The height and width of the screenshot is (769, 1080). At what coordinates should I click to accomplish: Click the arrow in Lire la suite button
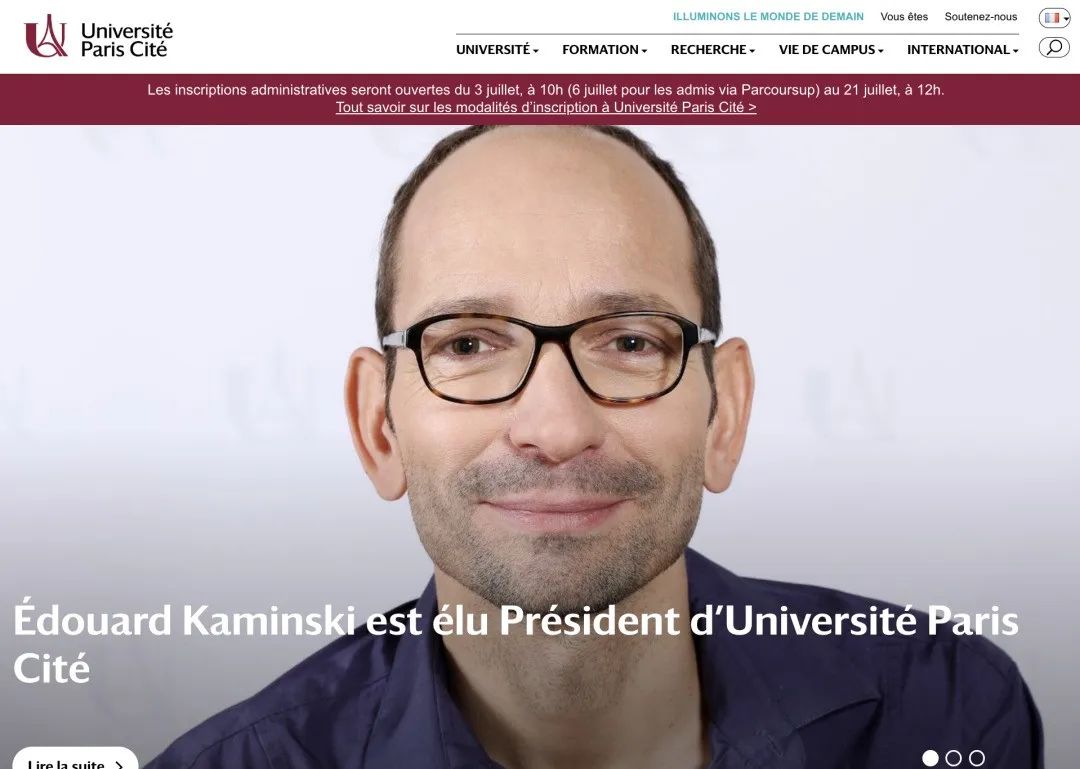tap(118, 764)
